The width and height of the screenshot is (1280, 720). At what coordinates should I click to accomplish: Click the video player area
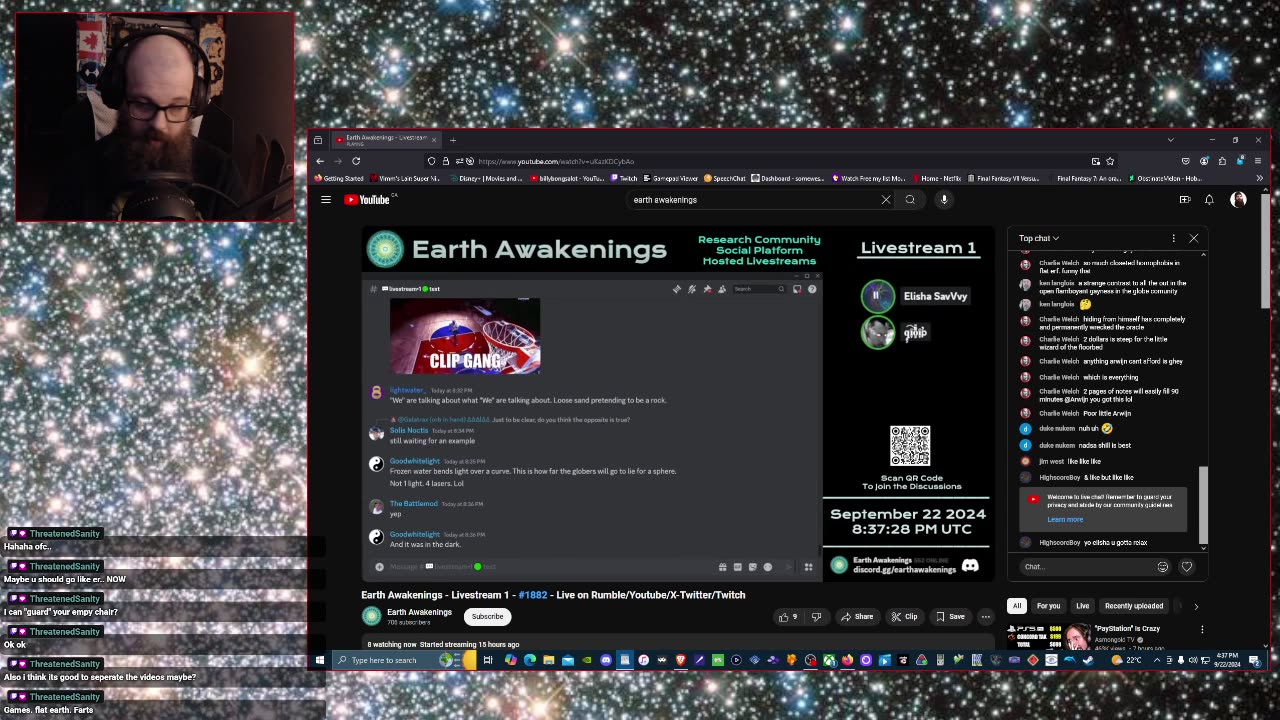pyautogui.click(x=678, y=404)
